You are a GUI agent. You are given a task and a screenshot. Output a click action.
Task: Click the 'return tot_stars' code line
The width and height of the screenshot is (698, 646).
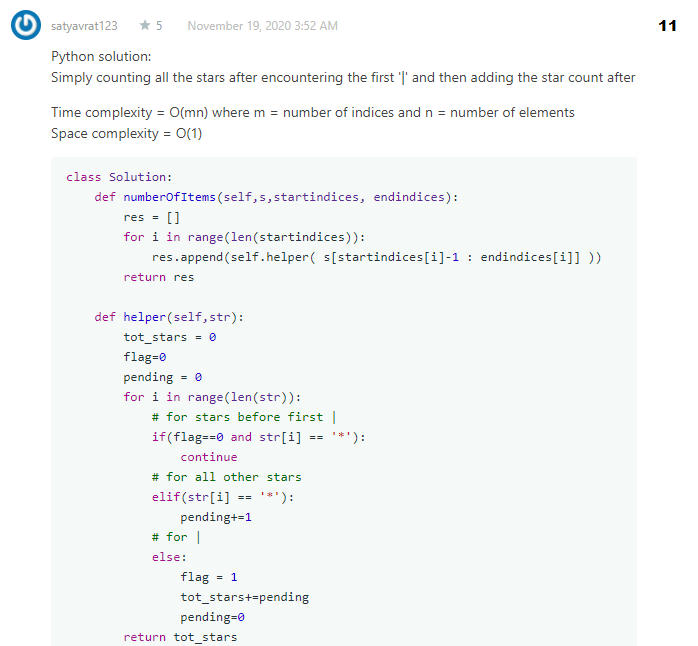[180, 637]
